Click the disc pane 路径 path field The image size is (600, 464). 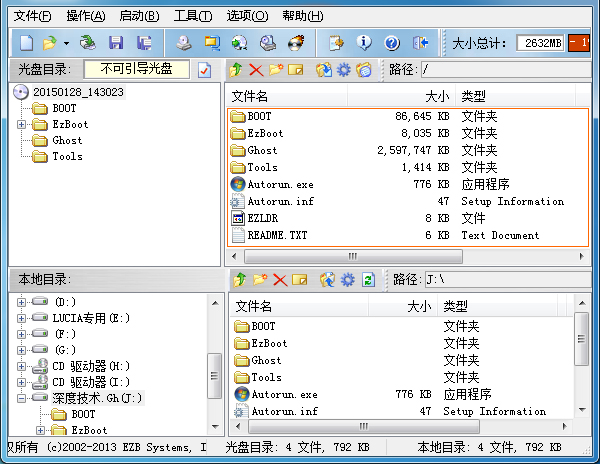(x=507, y=70)
